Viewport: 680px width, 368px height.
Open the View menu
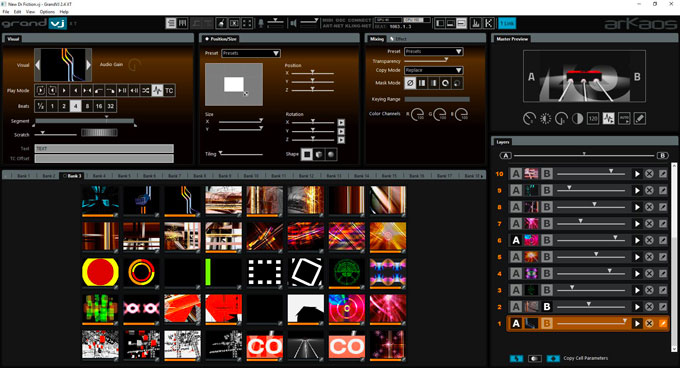coord(30,12)
